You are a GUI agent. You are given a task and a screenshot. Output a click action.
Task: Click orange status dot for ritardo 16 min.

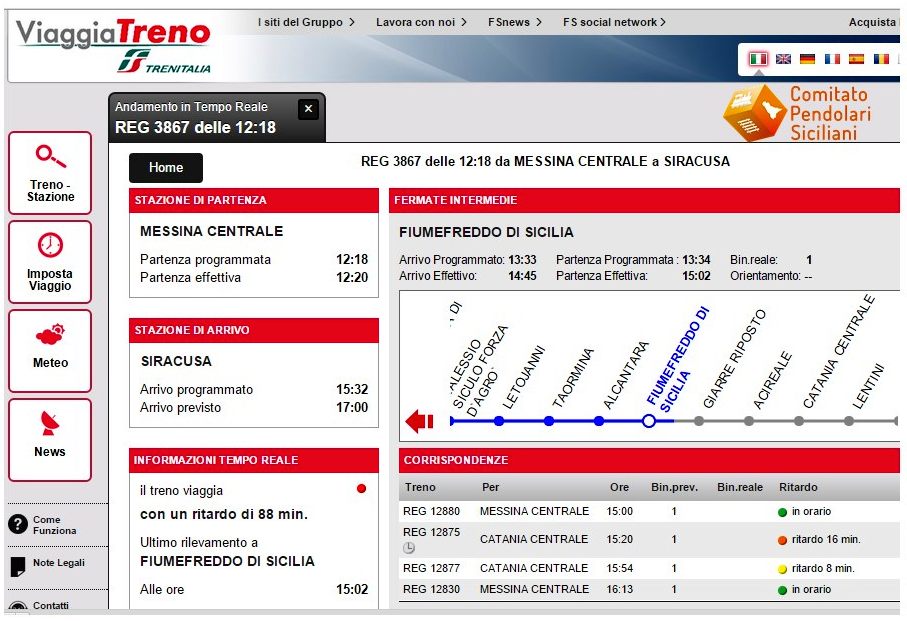(783, 540)
